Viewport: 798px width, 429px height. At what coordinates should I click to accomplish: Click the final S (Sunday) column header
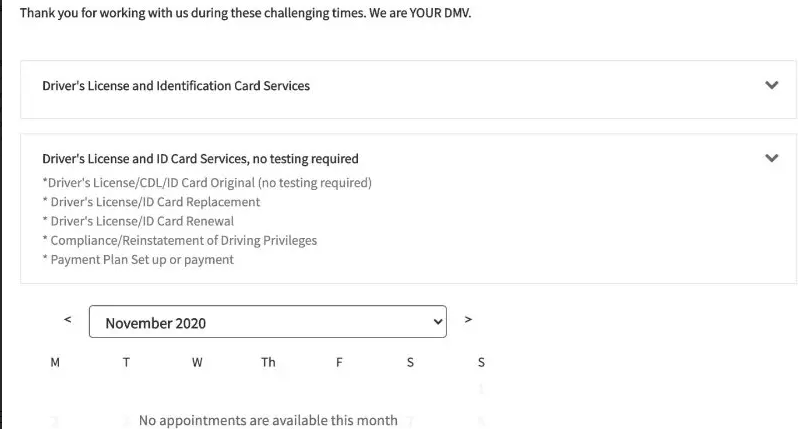coord(481,363)
